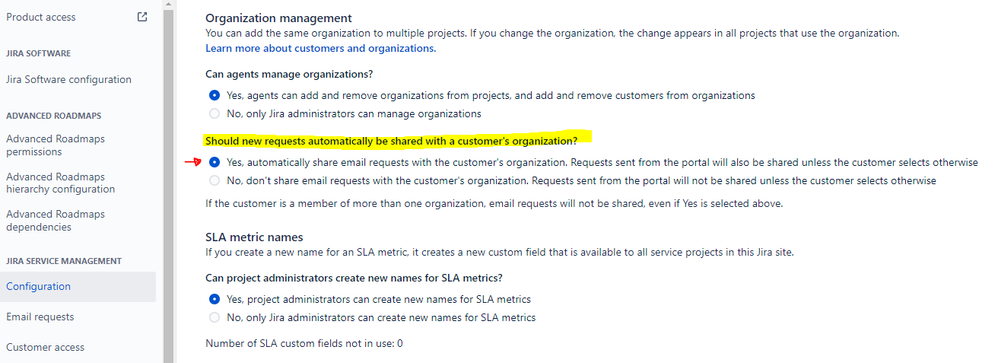Open Advanced Roadmaps hierarchy configuration
The height and width of the screenshot is (363, 998).
point(60,183)
